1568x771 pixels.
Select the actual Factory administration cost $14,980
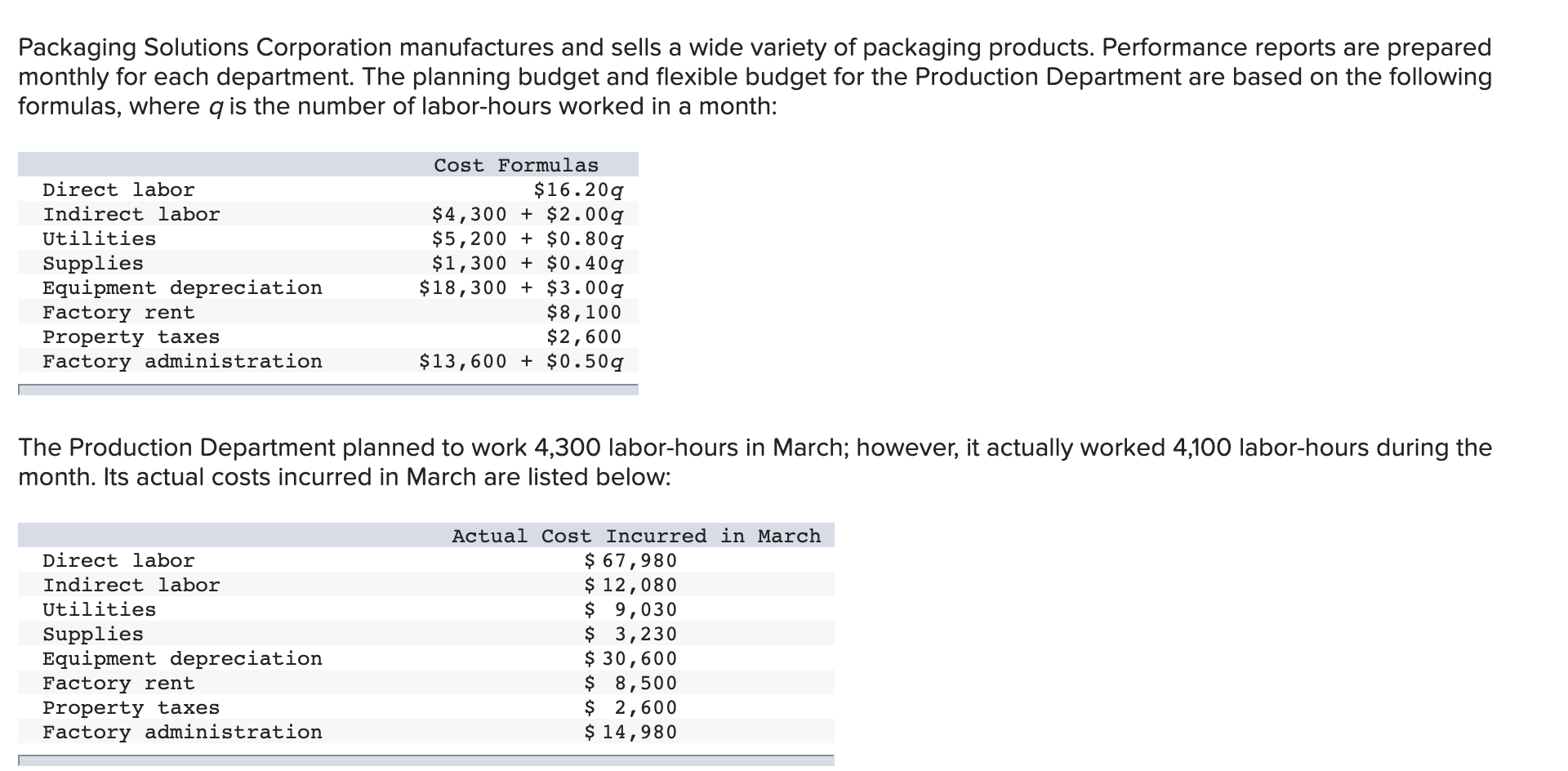pyautogui.click(x=631, y=733)
